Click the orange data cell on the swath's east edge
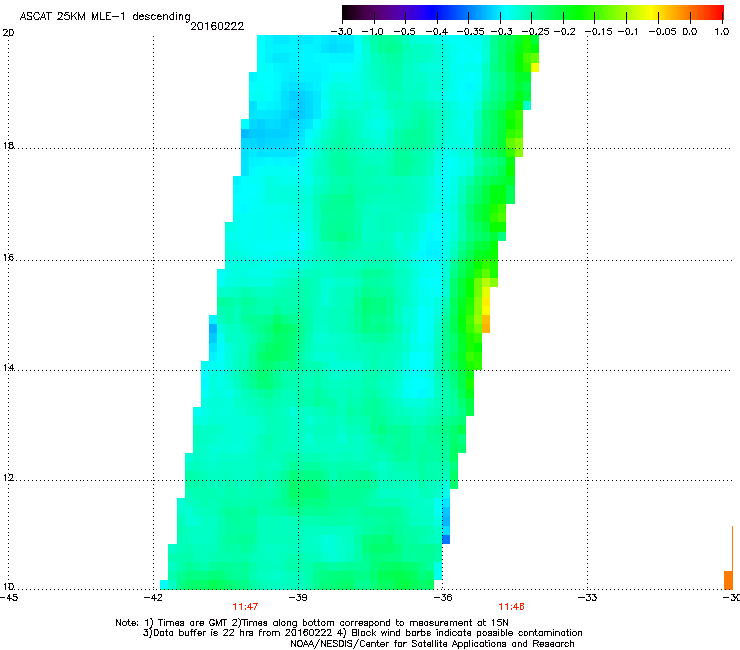Screen dimensions: 740x650 point(486,324)
